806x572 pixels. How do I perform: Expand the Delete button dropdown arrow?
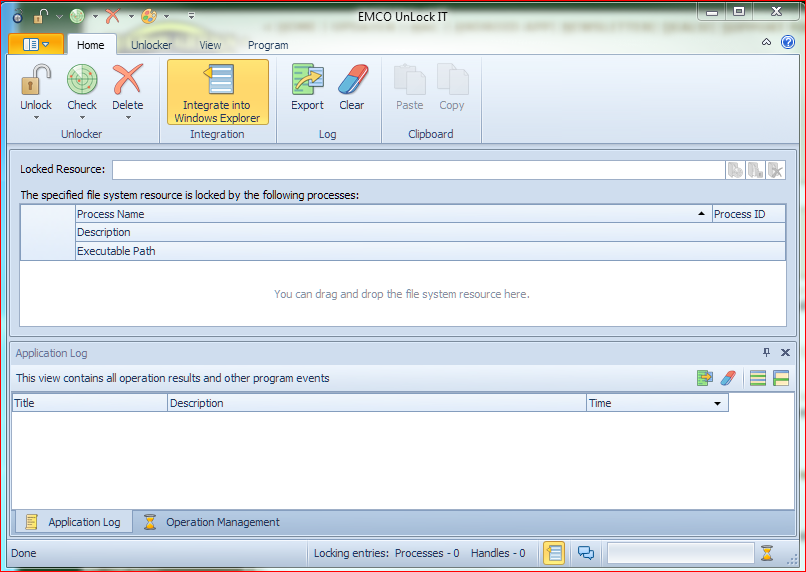click(x=127, y=118)
